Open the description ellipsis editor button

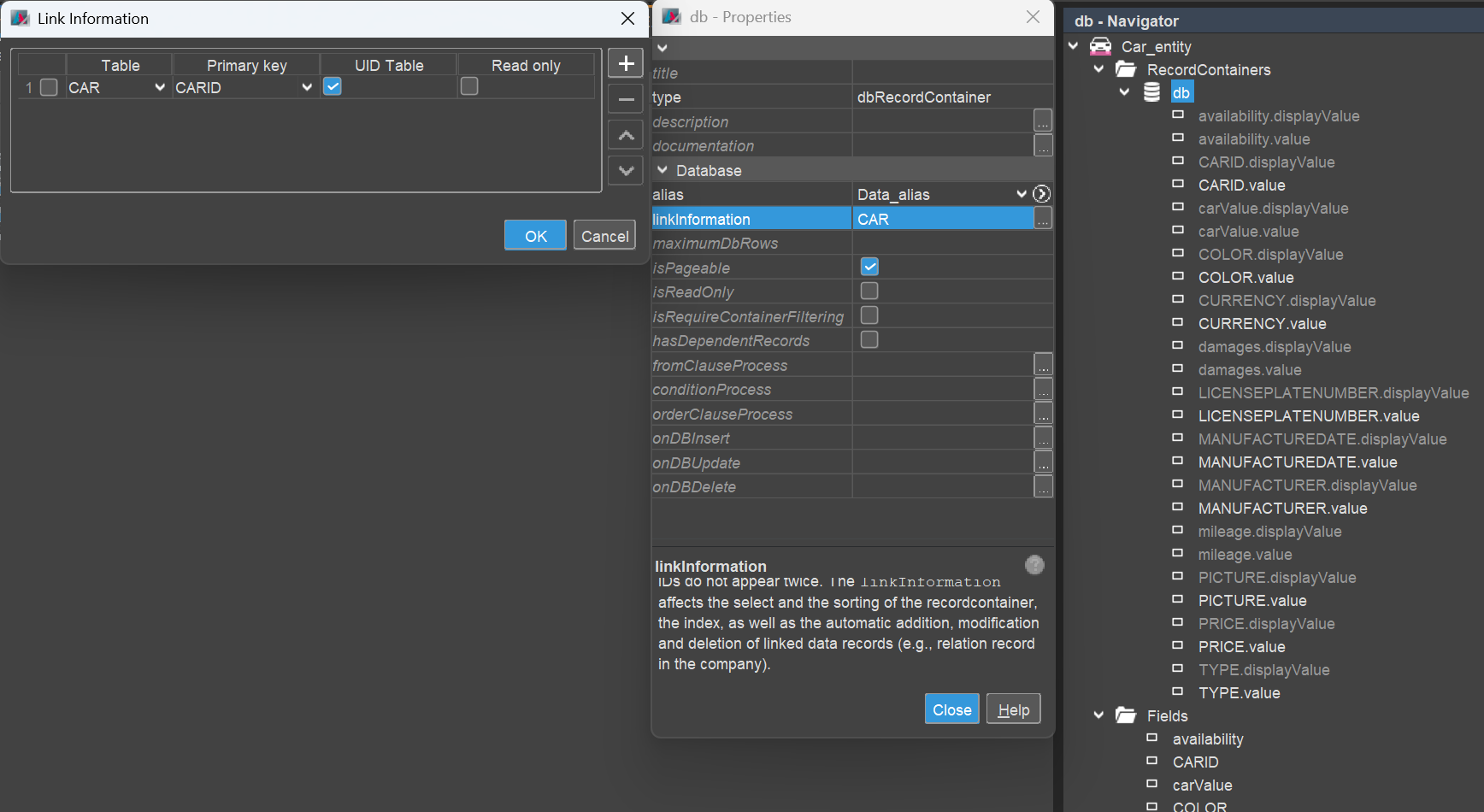point(1043,121)
